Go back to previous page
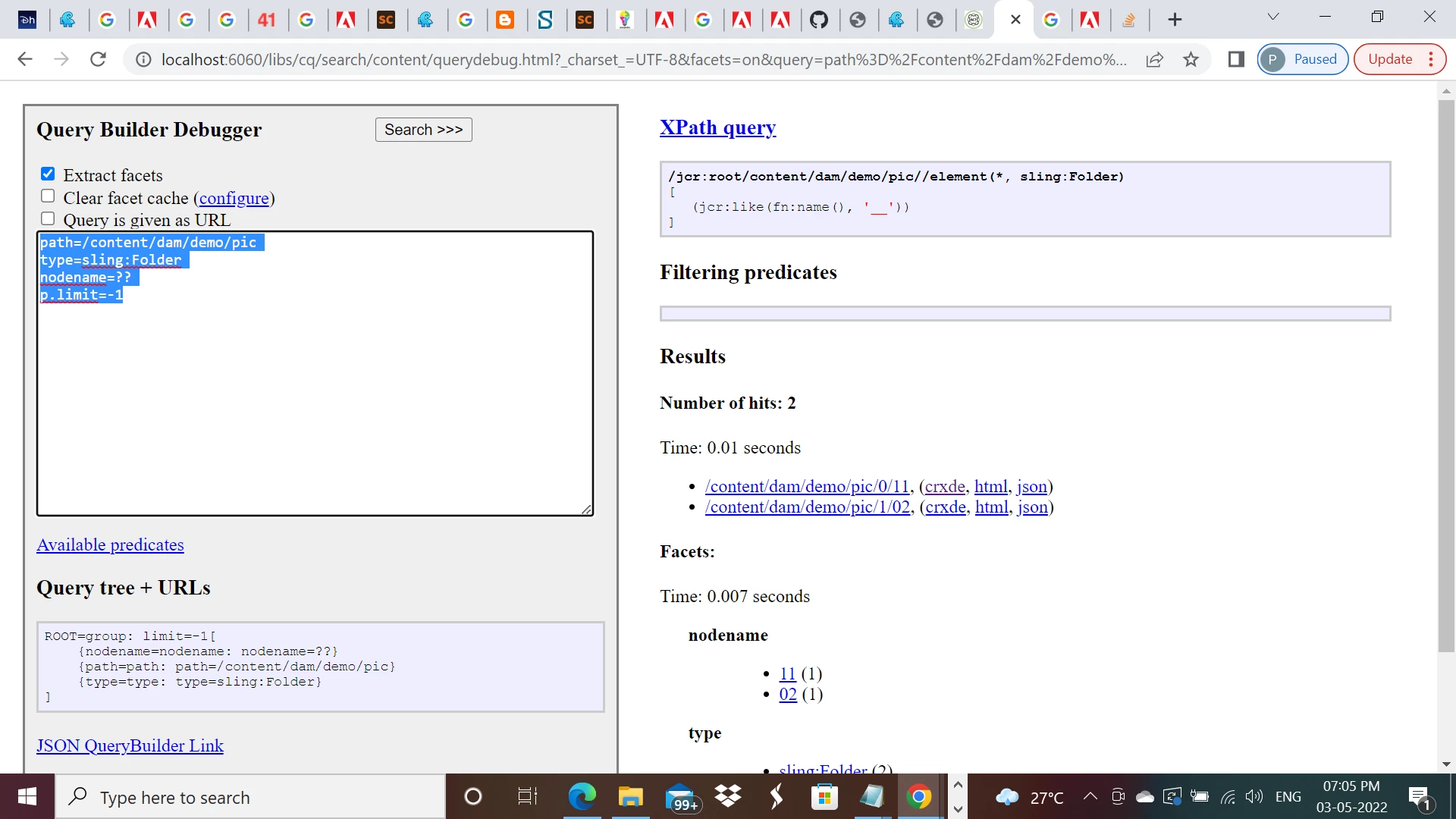Viewport: 1456px width, 819px height. tap(25, 59)
